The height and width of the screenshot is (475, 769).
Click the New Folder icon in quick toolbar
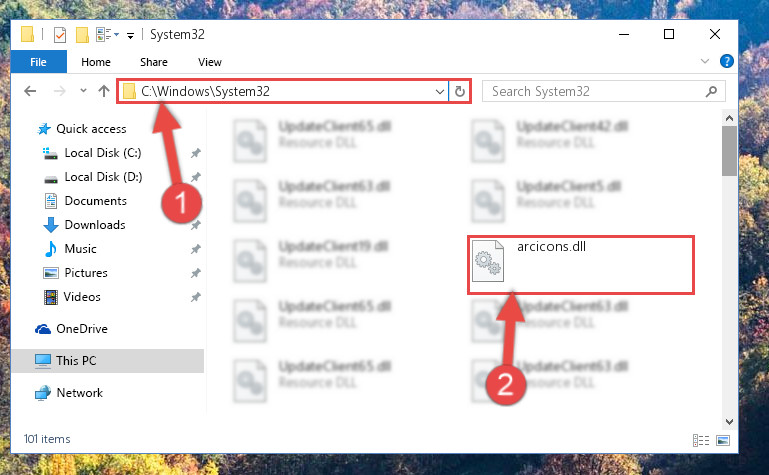(82, 35)
